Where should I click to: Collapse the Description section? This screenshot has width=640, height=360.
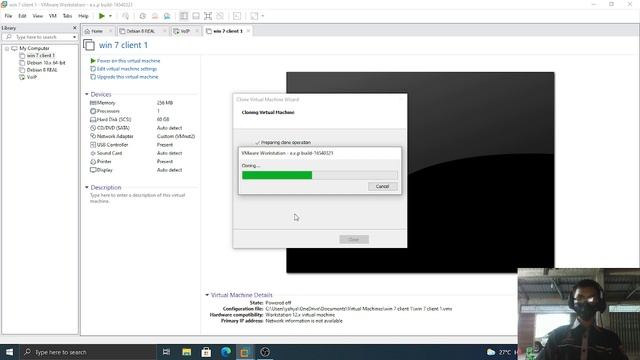(x=87, y=187)
